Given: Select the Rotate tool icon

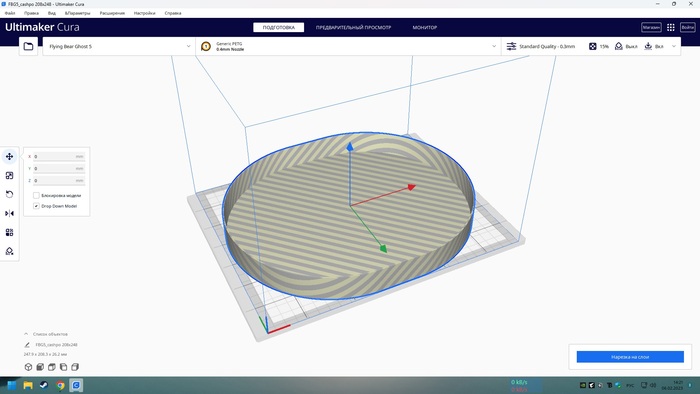Looking at the screenshot, I should [9, 195].
